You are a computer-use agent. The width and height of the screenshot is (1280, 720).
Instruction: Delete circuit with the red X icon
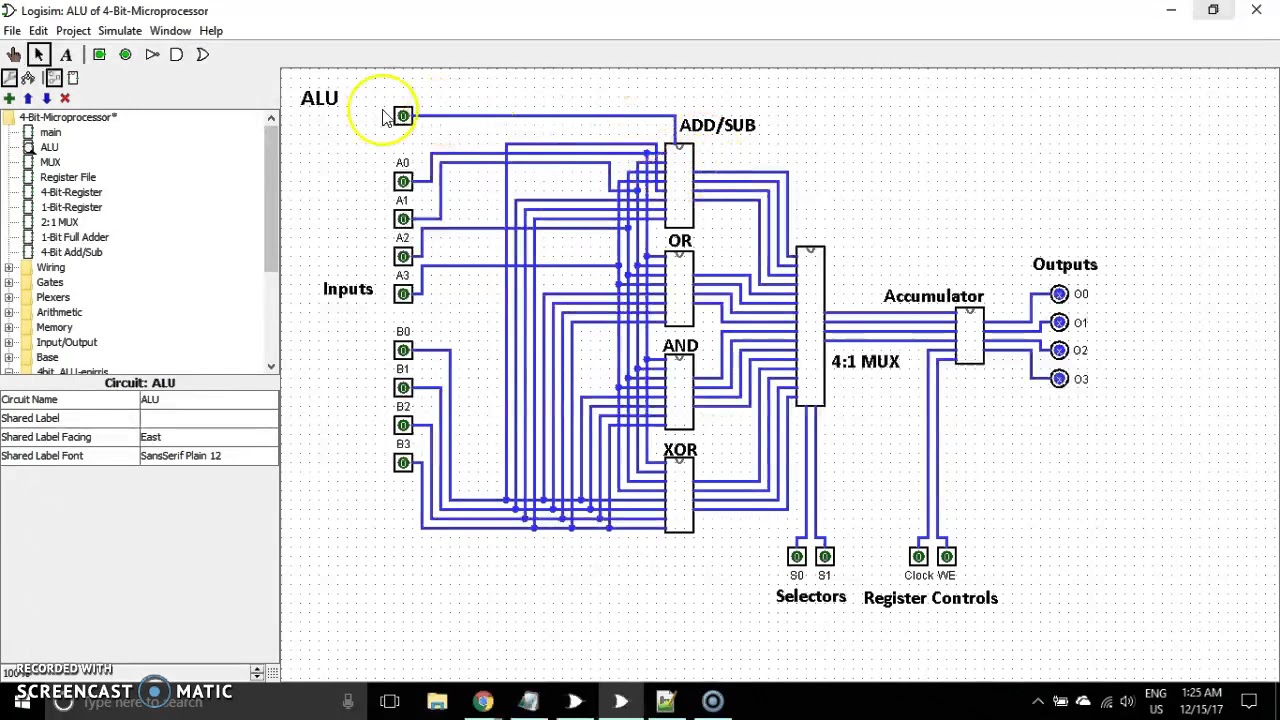pos(65,98)
